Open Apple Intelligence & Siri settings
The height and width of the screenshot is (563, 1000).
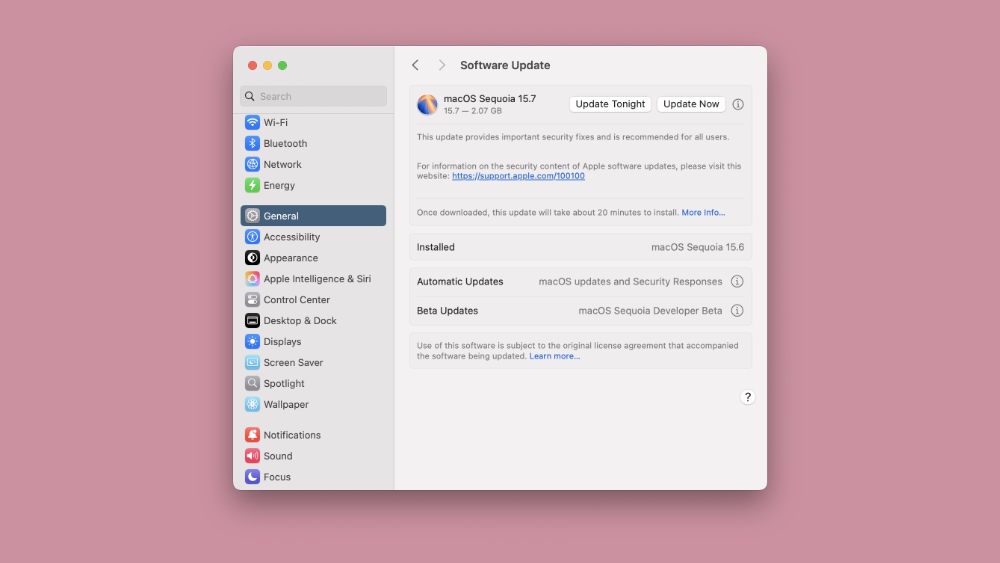[x=316, y=279]
